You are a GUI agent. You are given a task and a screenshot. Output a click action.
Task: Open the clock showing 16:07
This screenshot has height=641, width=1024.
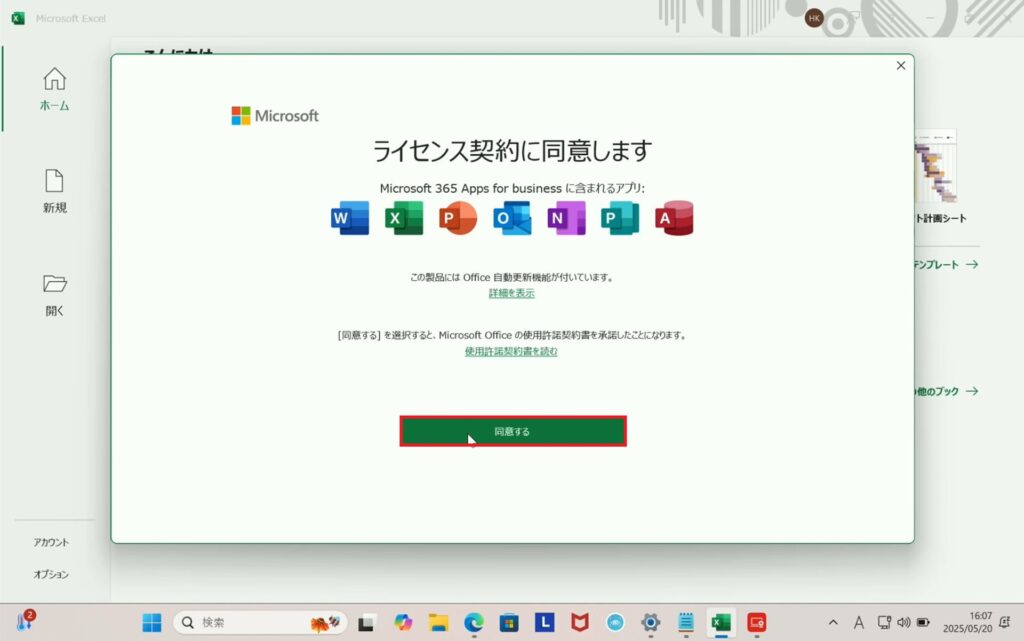tap(967, 623)
